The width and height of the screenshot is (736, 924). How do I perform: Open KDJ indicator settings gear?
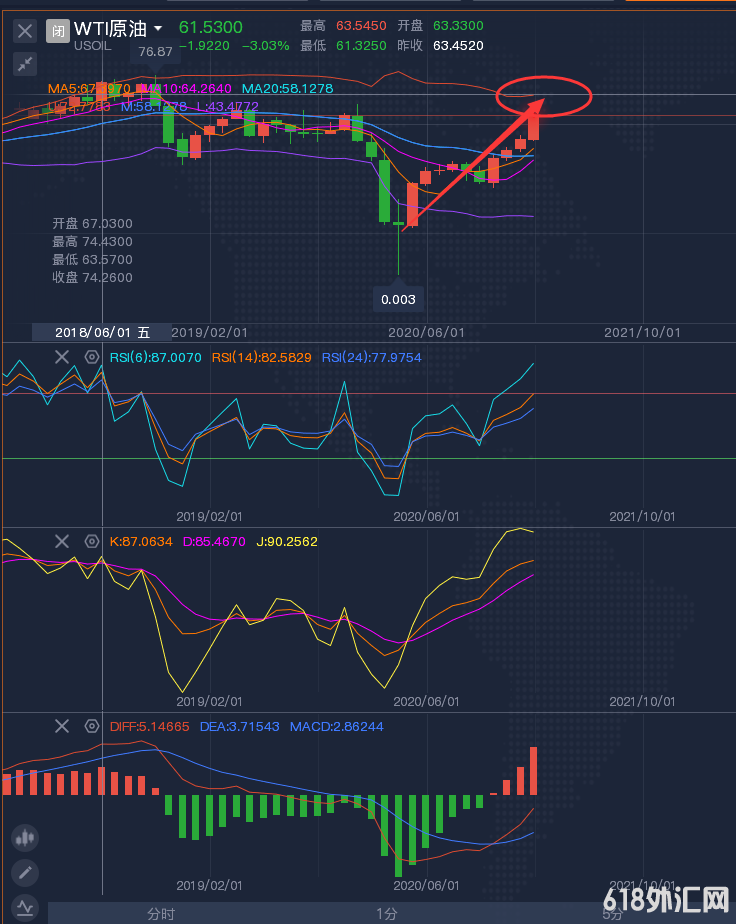click(x=91, y=542)
